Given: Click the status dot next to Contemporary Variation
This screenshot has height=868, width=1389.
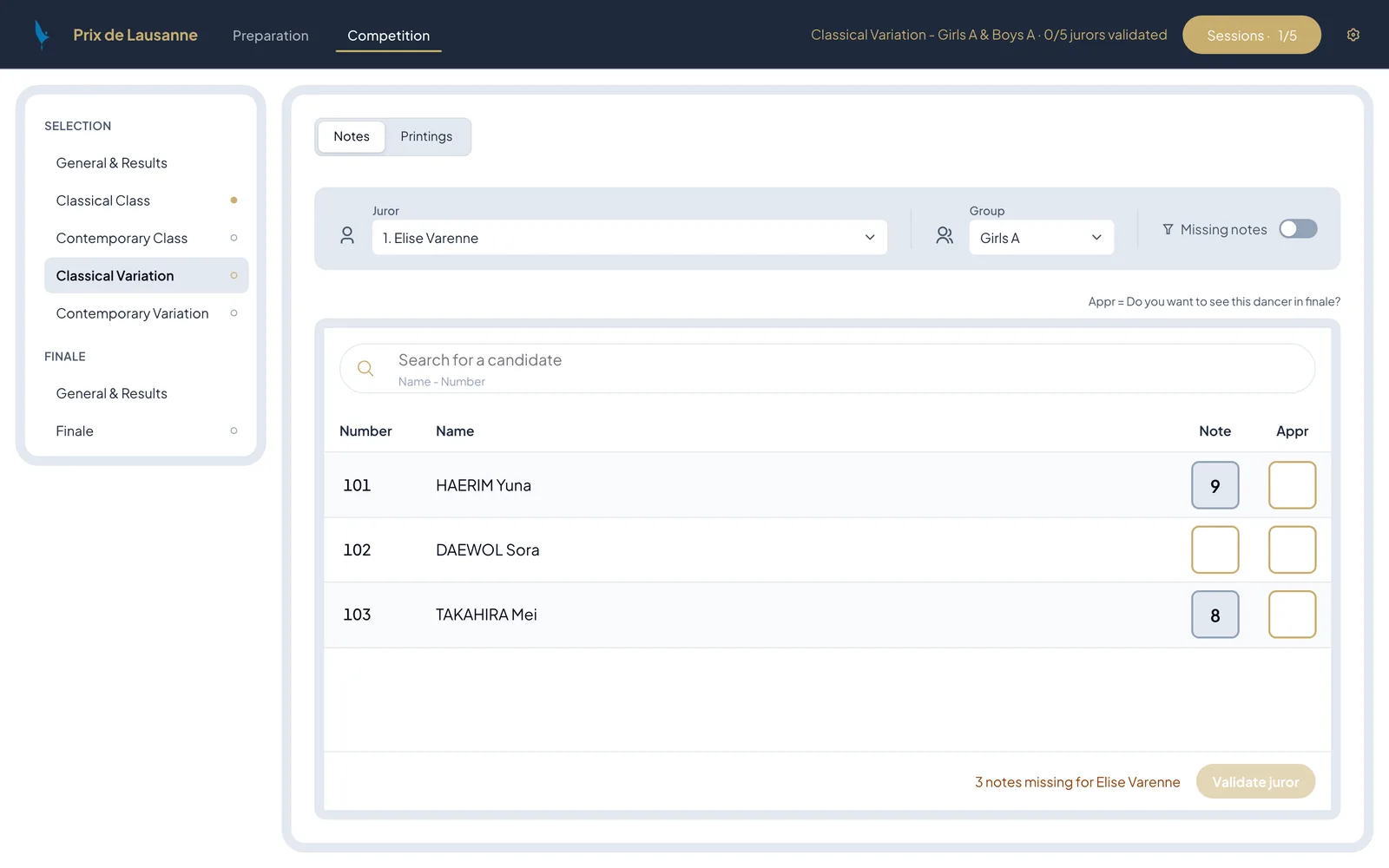Looking at the screenshot, I should click(x=234, y=313).
